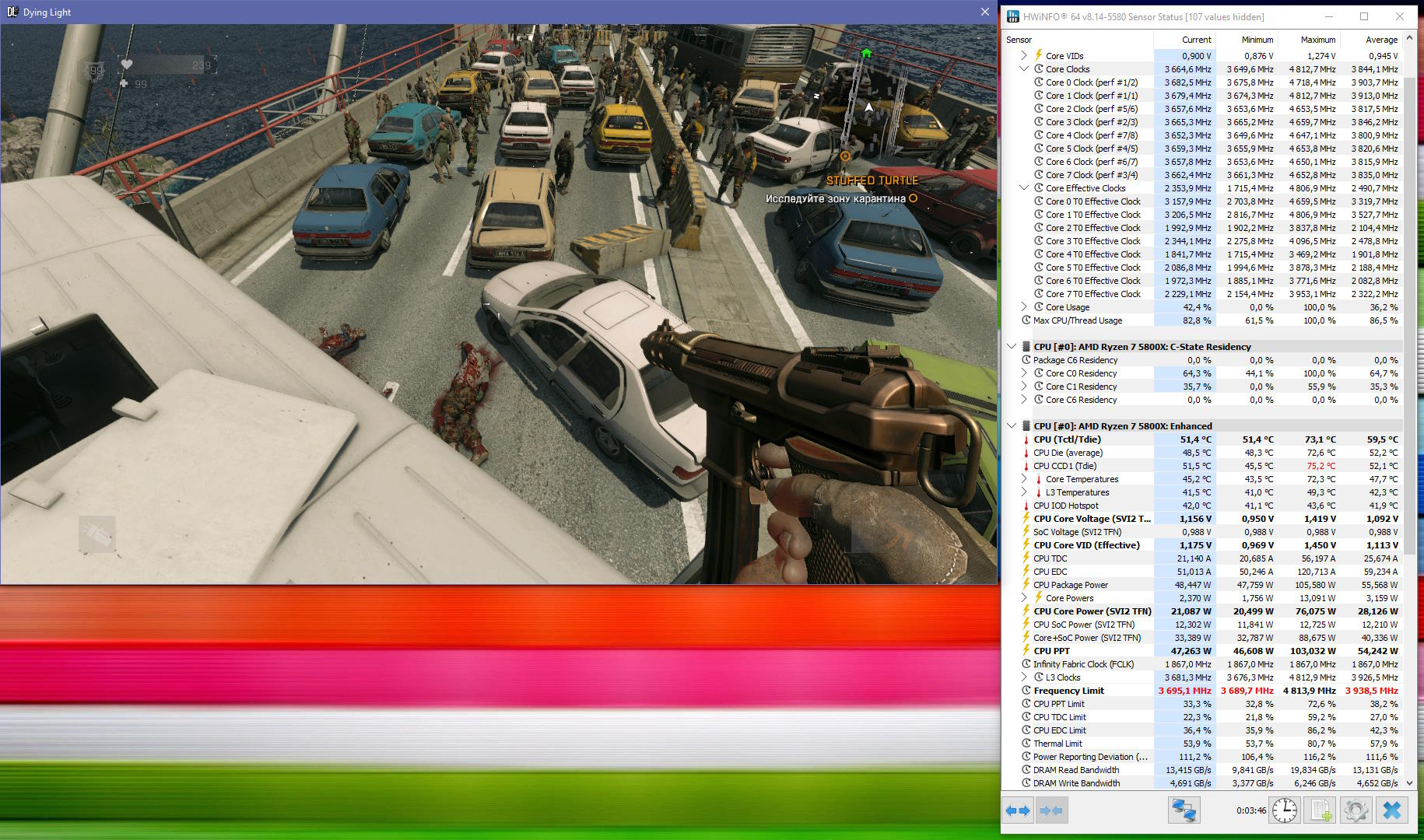
Task: Click the lightning icon beside CPU TDC
Action: pyautogui.click(x=1026, y=558)
